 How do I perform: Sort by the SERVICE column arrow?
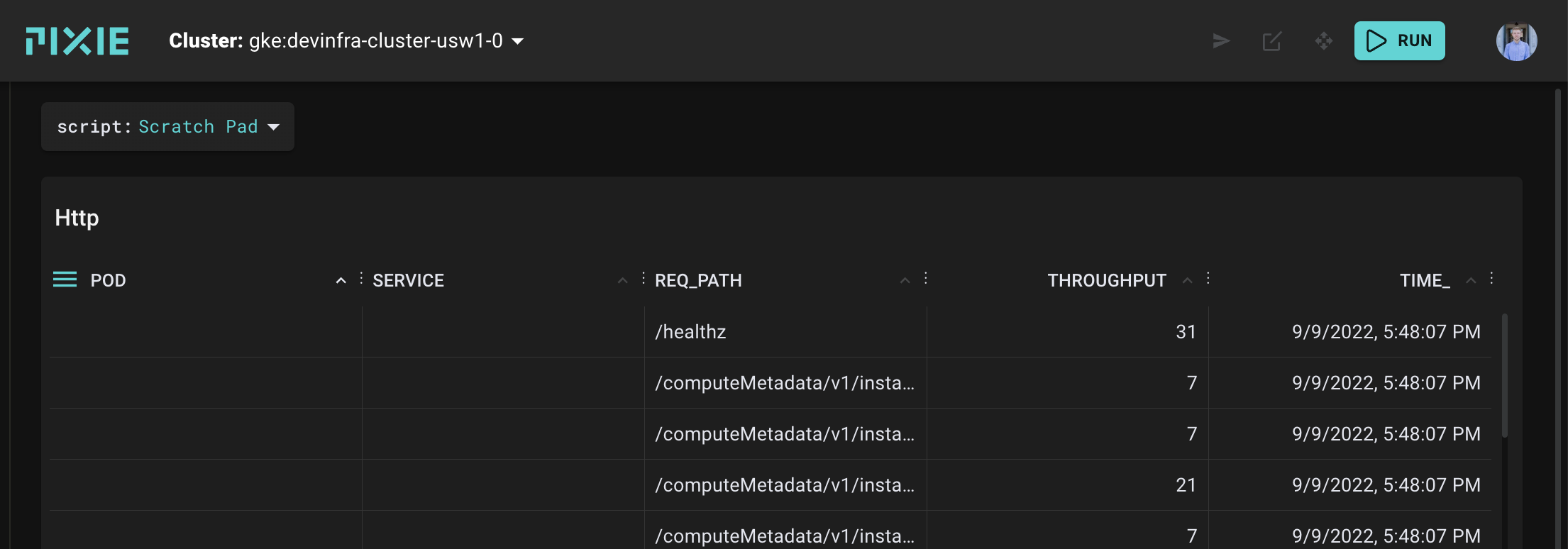623,281
